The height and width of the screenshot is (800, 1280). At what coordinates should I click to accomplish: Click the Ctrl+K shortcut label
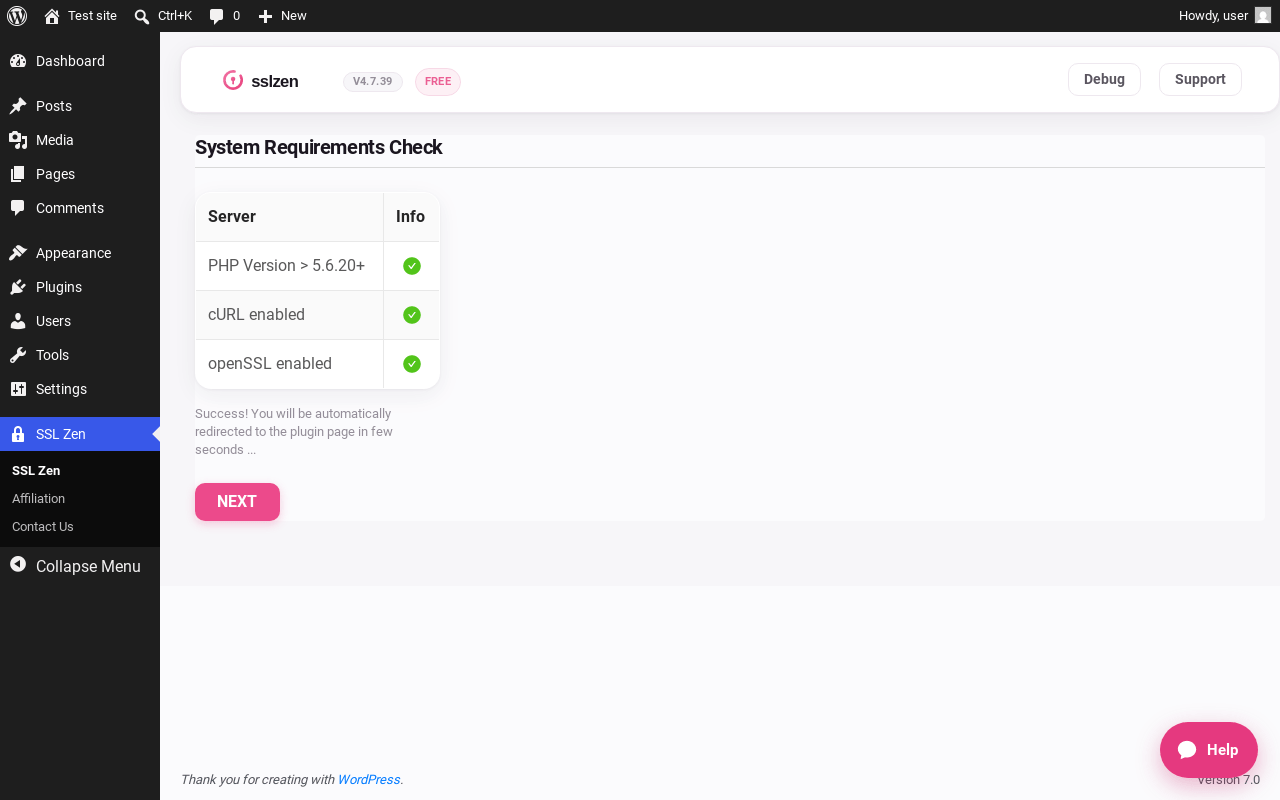175,16
